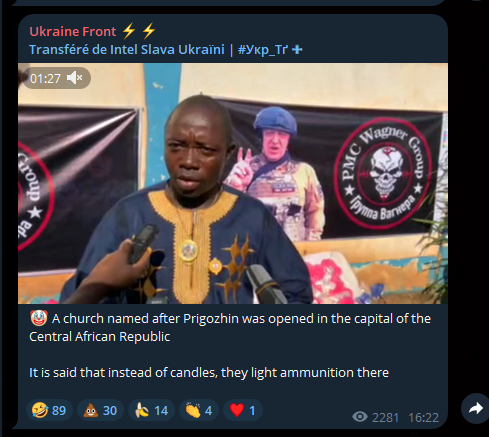Click the 16:22 message timestamp
Image resolution: width=489 pixels, height=437 pixels.
(423, 417)
